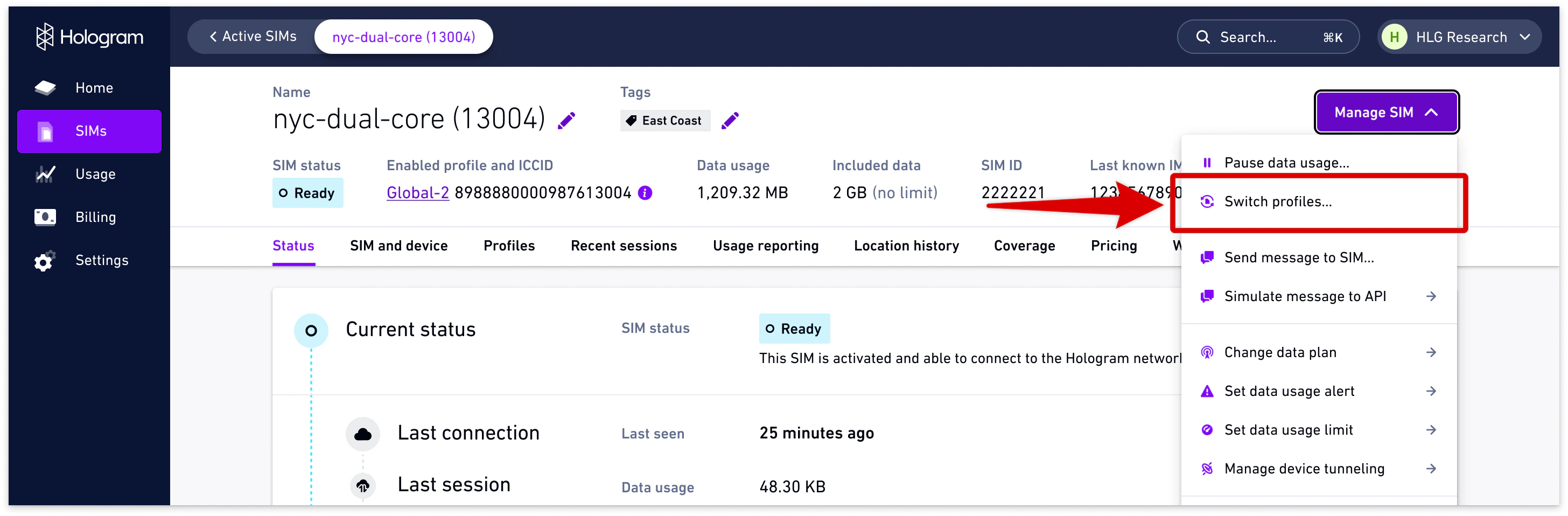Click the SIM ID value 2222221
This screenshot has width=1568, height=516.
click(1012, 193)
